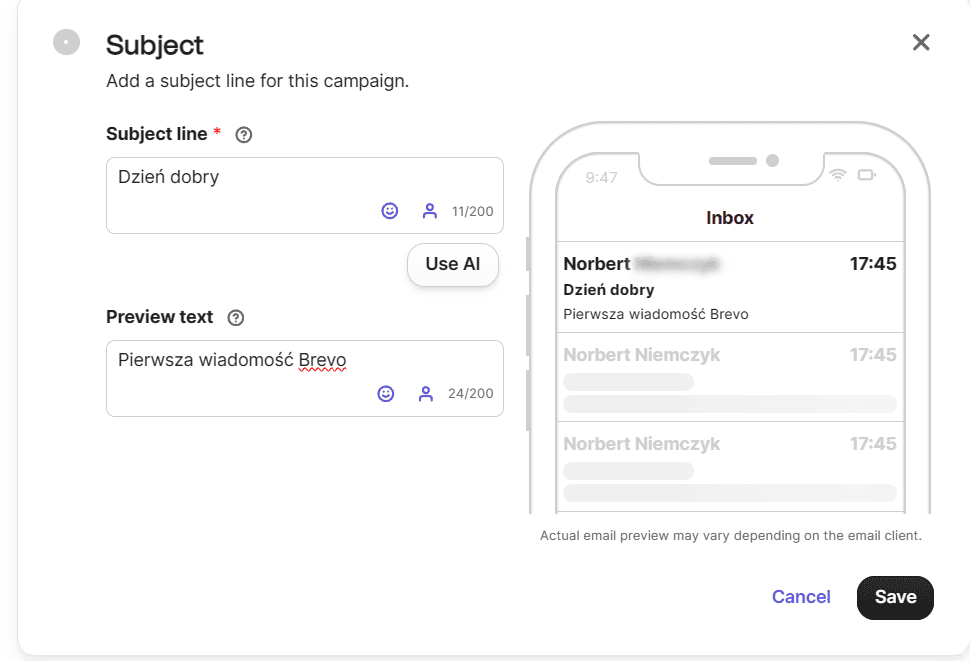Open personalization icon in Subject line field
The image size is (970, 661).
click(430, 211)
